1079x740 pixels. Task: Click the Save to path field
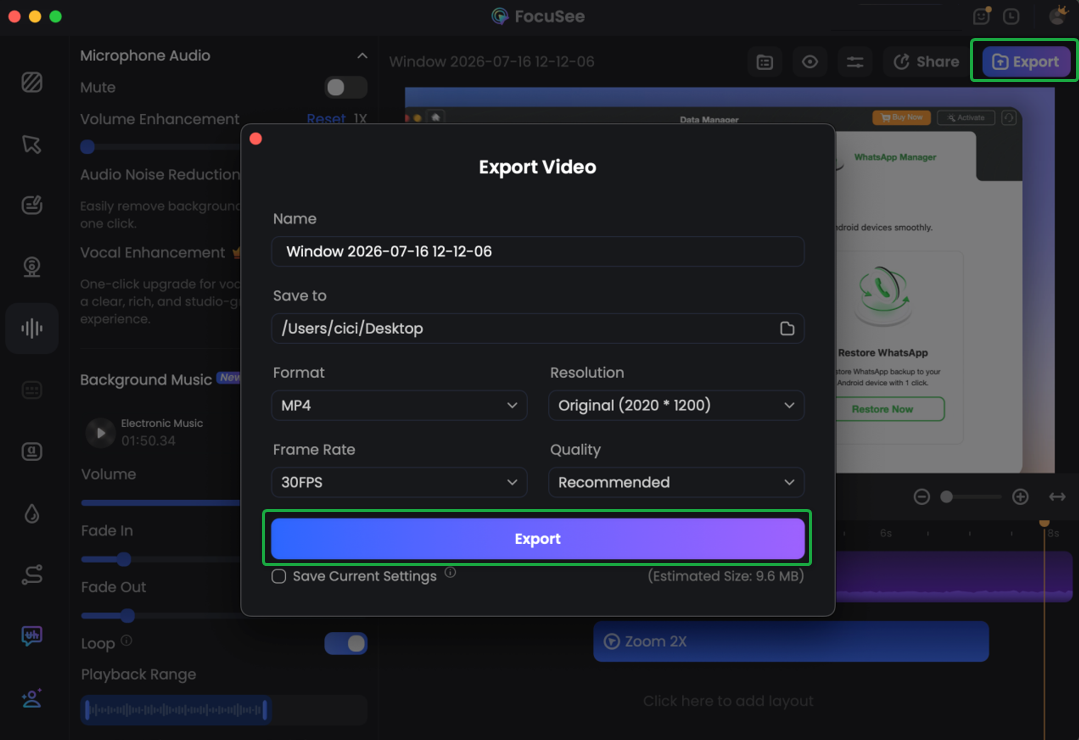coord(537,328)
